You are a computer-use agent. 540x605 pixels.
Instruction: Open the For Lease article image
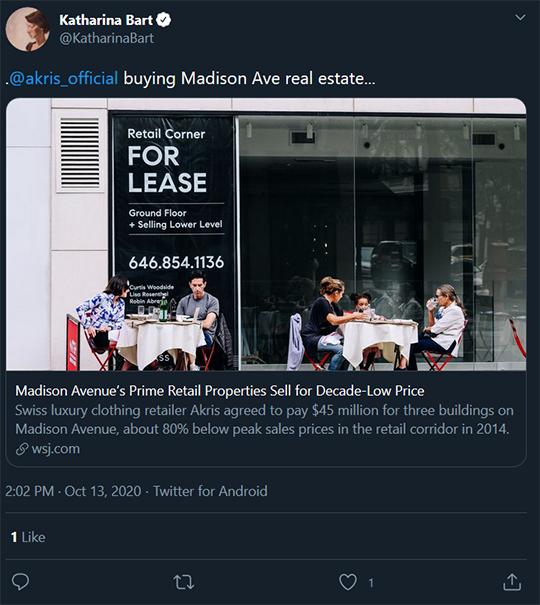coord(266,234)
